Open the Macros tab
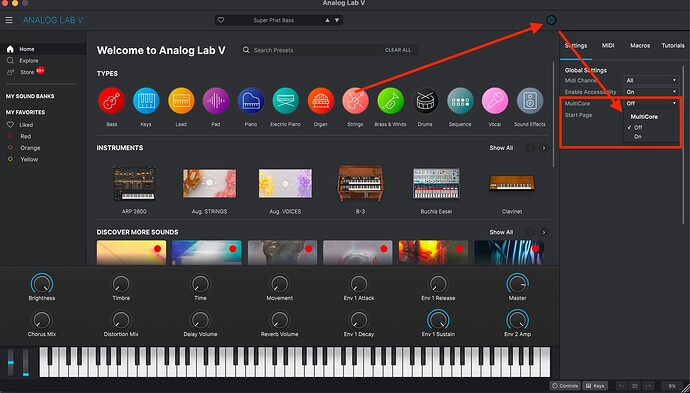The width and height of the screenshot is (690, 393). 640,45
